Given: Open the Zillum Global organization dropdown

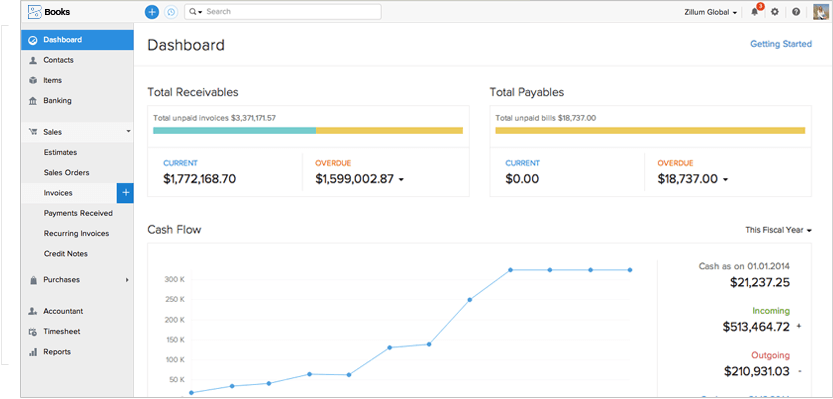Looking at the screenshot, I should (x=711, y=12).
